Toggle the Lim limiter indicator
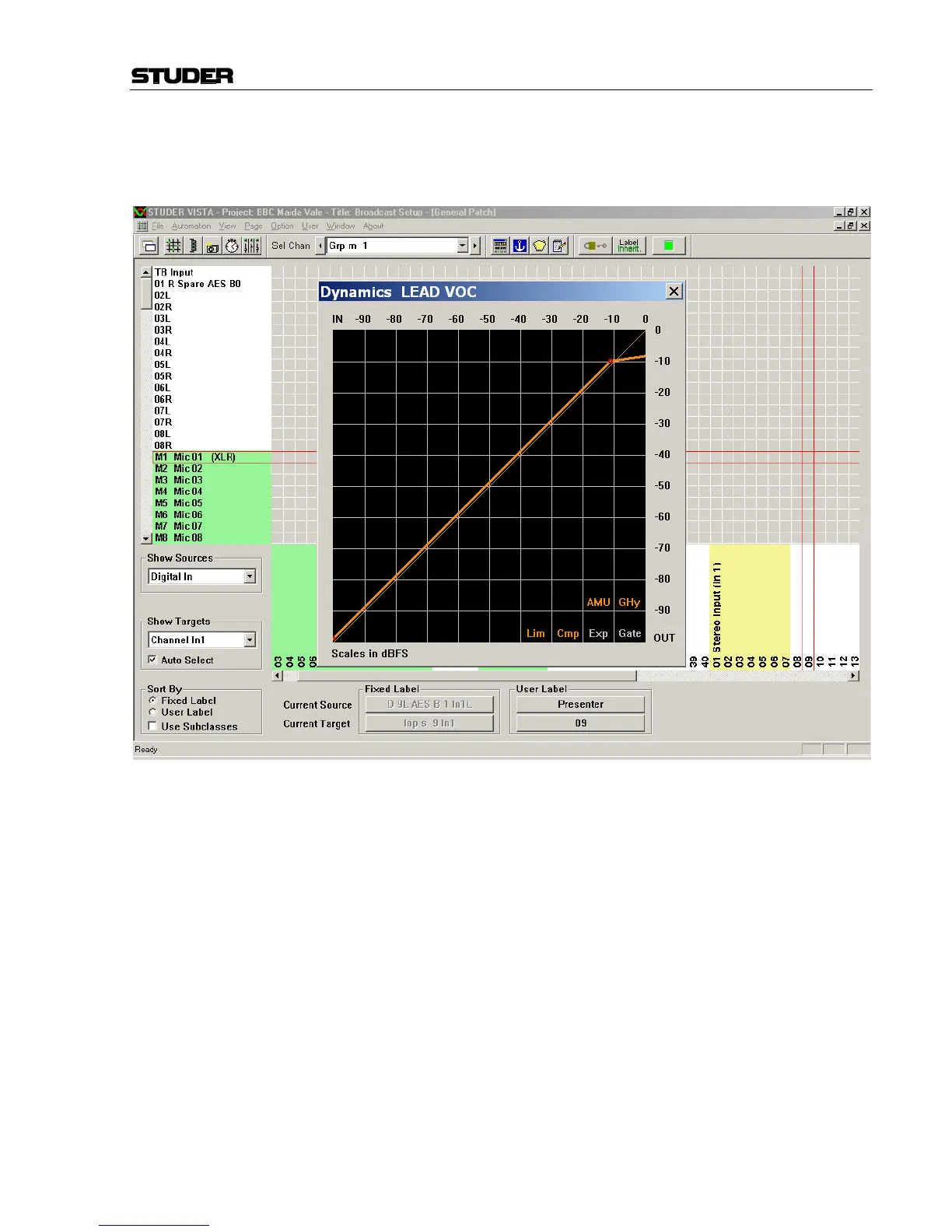 click(536, 633)
